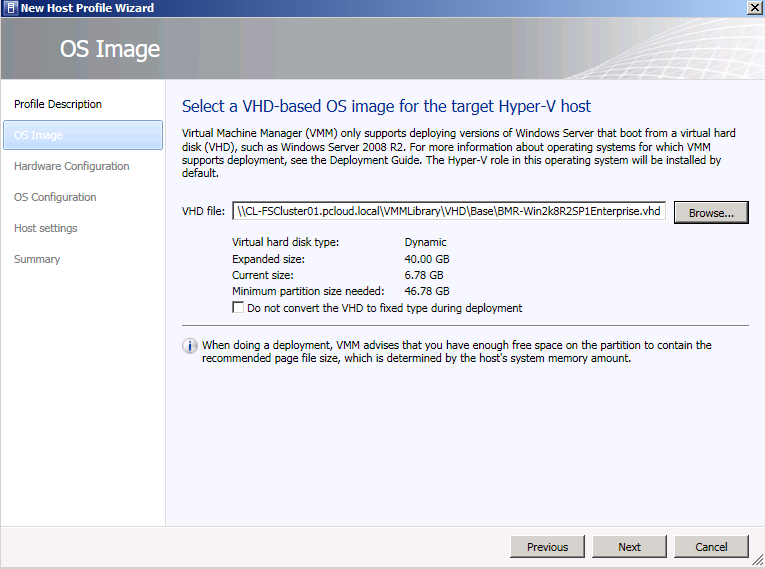Click the Previous button
This screenshot has width=765, height=569.
[x=547, y=547]
